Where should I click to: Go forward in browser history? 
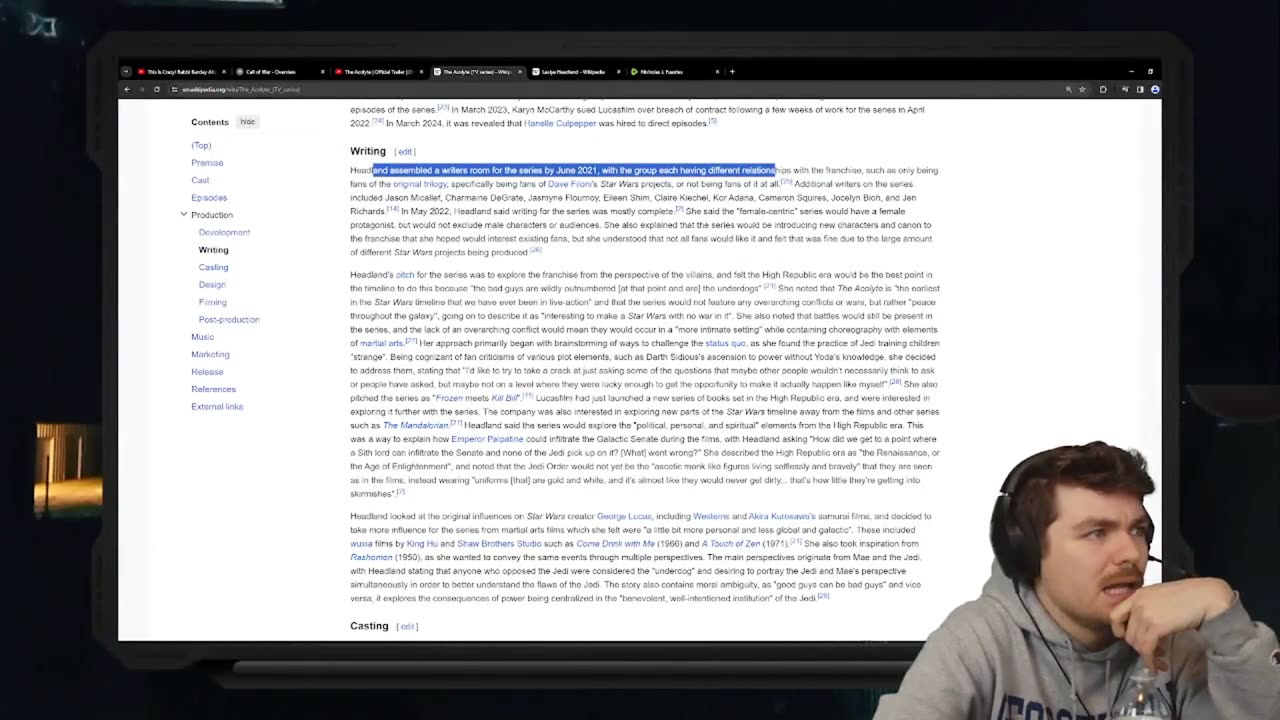coord(142,89)
